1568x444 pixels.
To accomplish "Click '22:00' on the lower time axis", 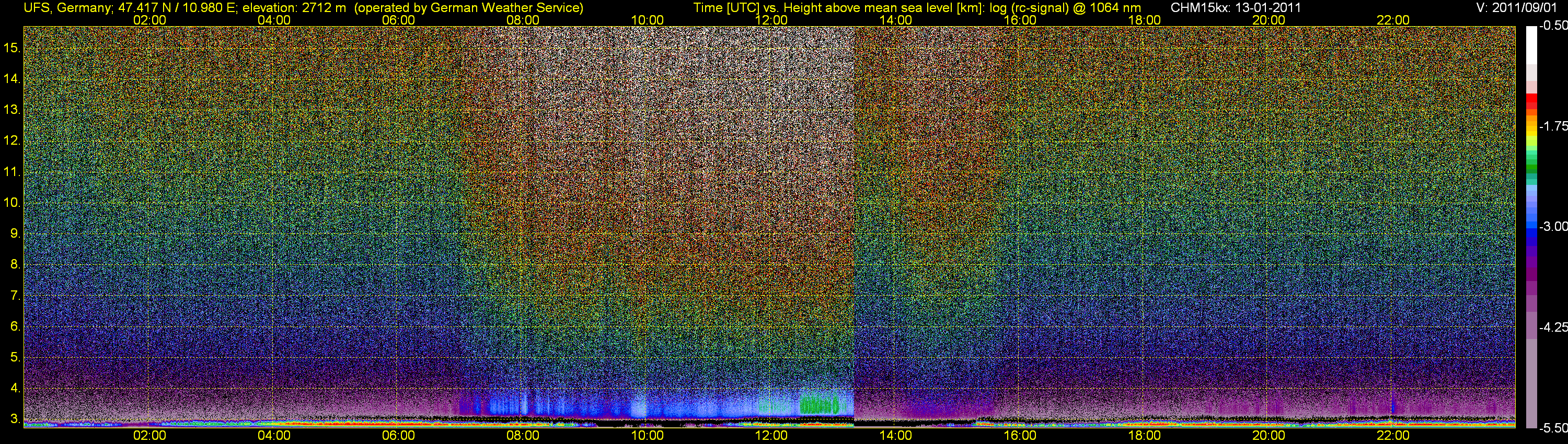I will click(1393, 436).
